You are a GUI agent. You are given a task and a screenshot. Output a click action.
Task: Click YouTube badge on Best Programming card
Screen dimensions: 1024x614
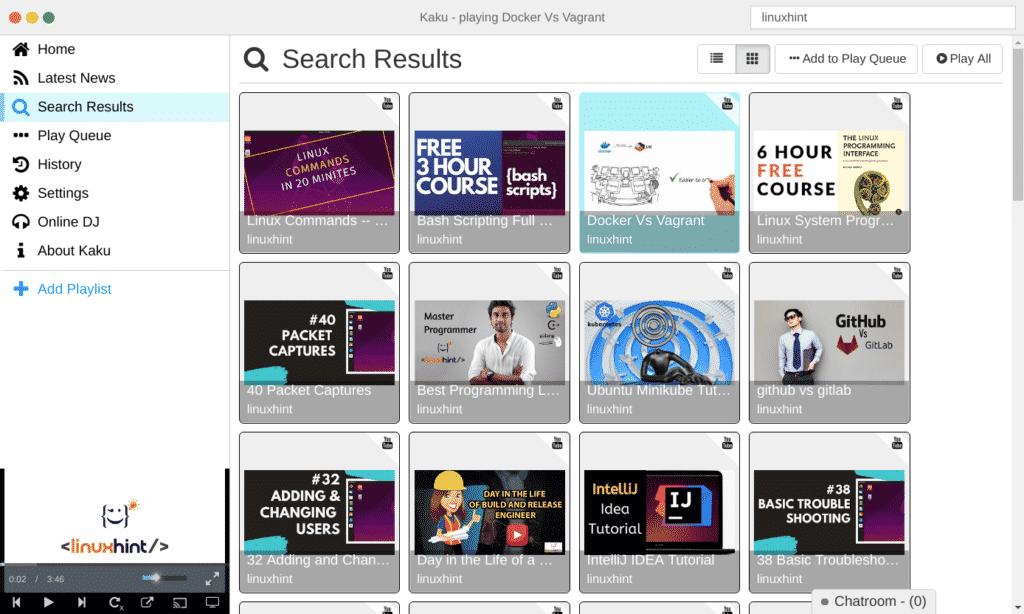point(557,273)
